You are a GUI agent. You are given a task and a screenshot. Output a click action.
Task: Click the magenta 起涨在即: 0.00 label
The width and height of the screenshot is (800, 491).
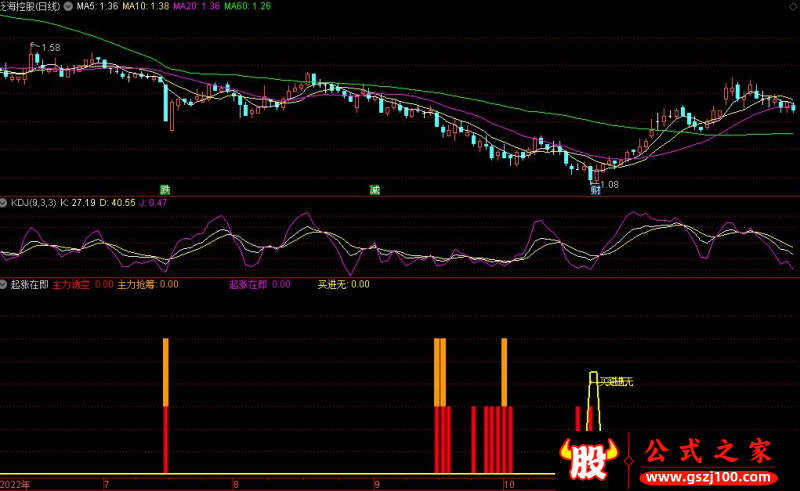pyautogui.click(x=260, y=284)
